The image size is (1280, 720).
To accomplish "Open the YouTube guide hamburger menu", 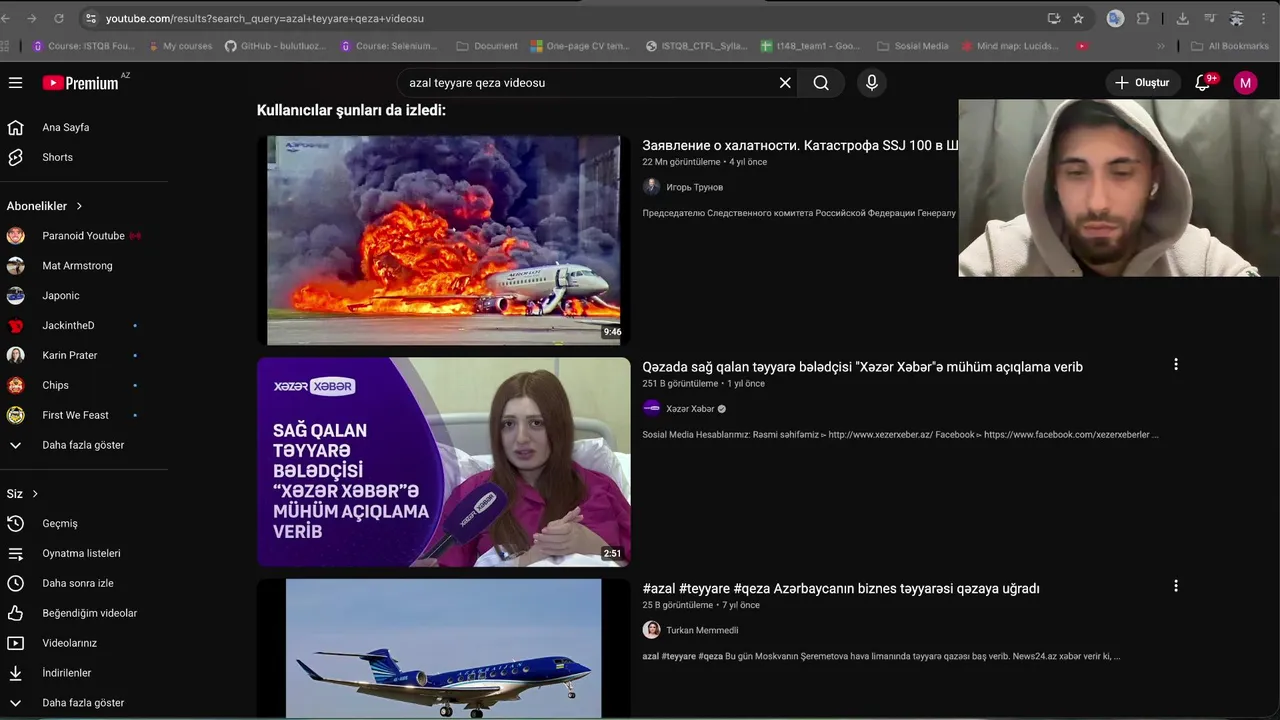I will coord(15,83).
